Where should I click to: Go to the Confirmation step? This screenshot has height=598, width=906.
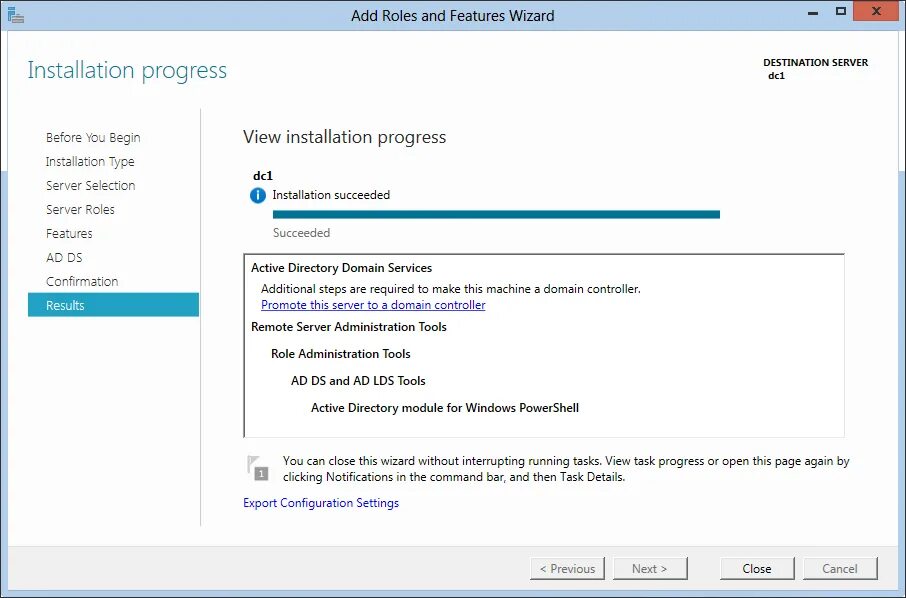[82, 281]
